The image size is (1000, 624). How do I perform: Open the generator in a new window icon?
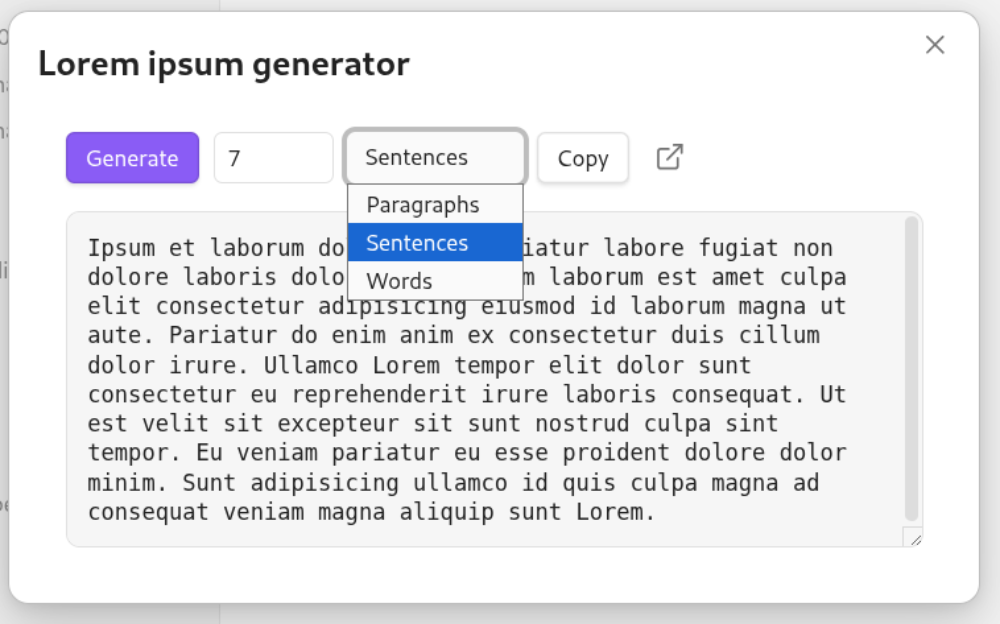(670, 157)
